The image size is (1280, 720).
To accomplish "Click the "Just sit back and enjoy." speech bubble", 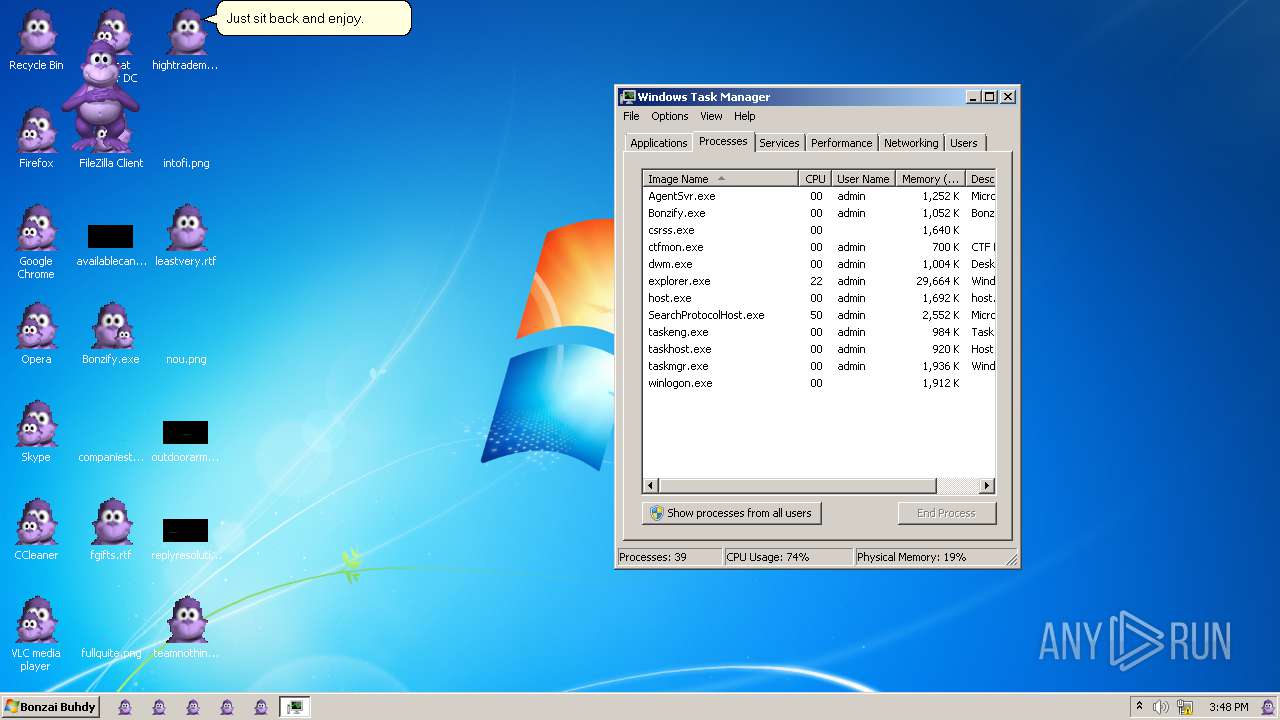I will coord(308,18).
